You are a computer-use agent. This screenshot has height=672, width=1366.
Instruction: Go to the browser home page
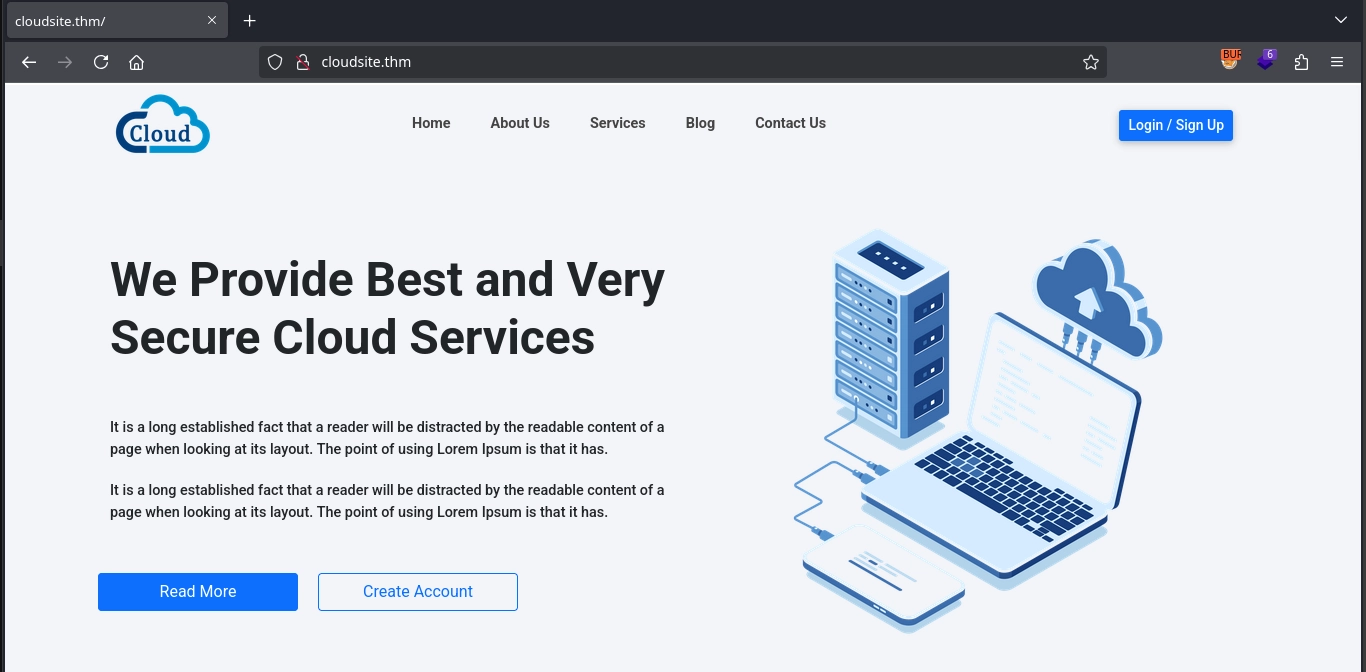click(x=137, y=62)
